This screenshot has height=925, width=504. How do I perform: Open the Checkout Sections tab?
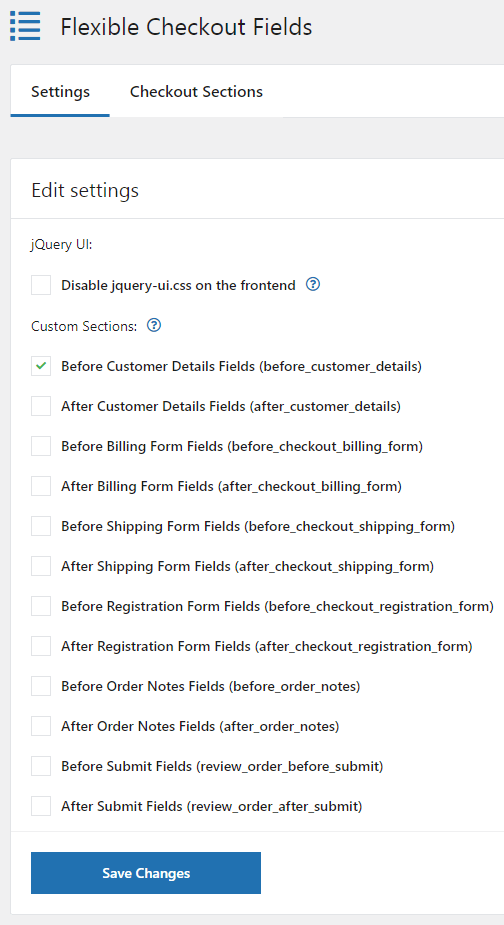pyautogui.click(x=196, y=92)
